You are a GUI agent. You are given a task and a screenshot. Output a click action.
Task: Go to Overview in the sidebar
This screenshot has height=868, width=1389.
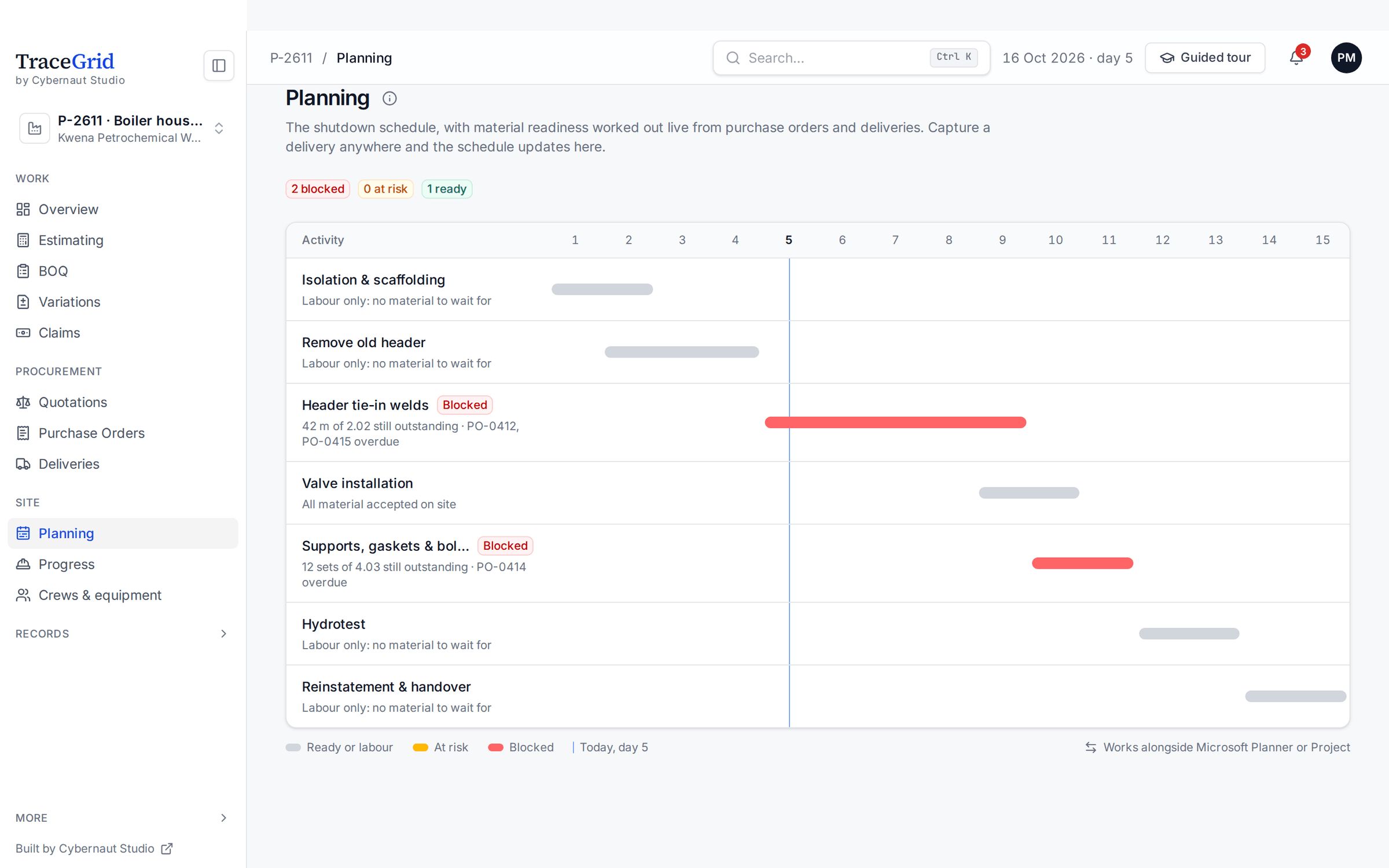[x=123, y=209]
